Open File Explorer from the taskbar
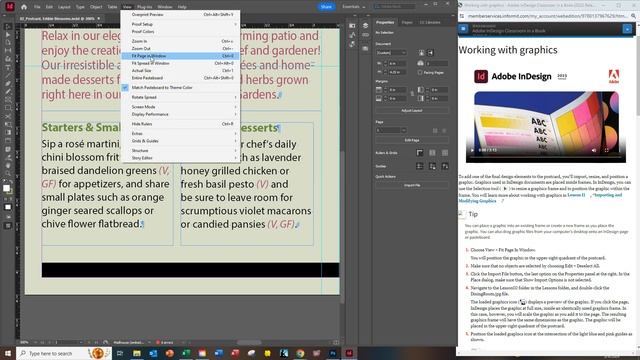The height and width of the screenshot is (360, 640). 137,353
